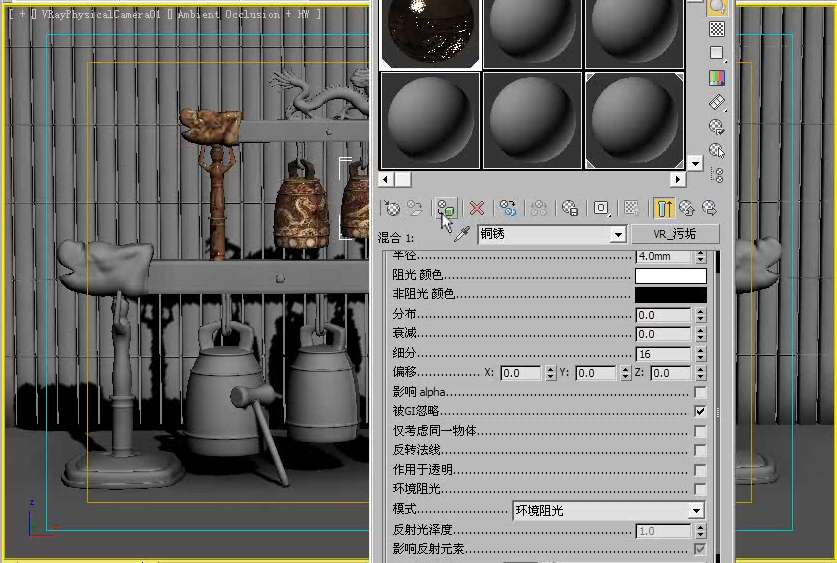Click Make Preview film icon

pos(717,102)
